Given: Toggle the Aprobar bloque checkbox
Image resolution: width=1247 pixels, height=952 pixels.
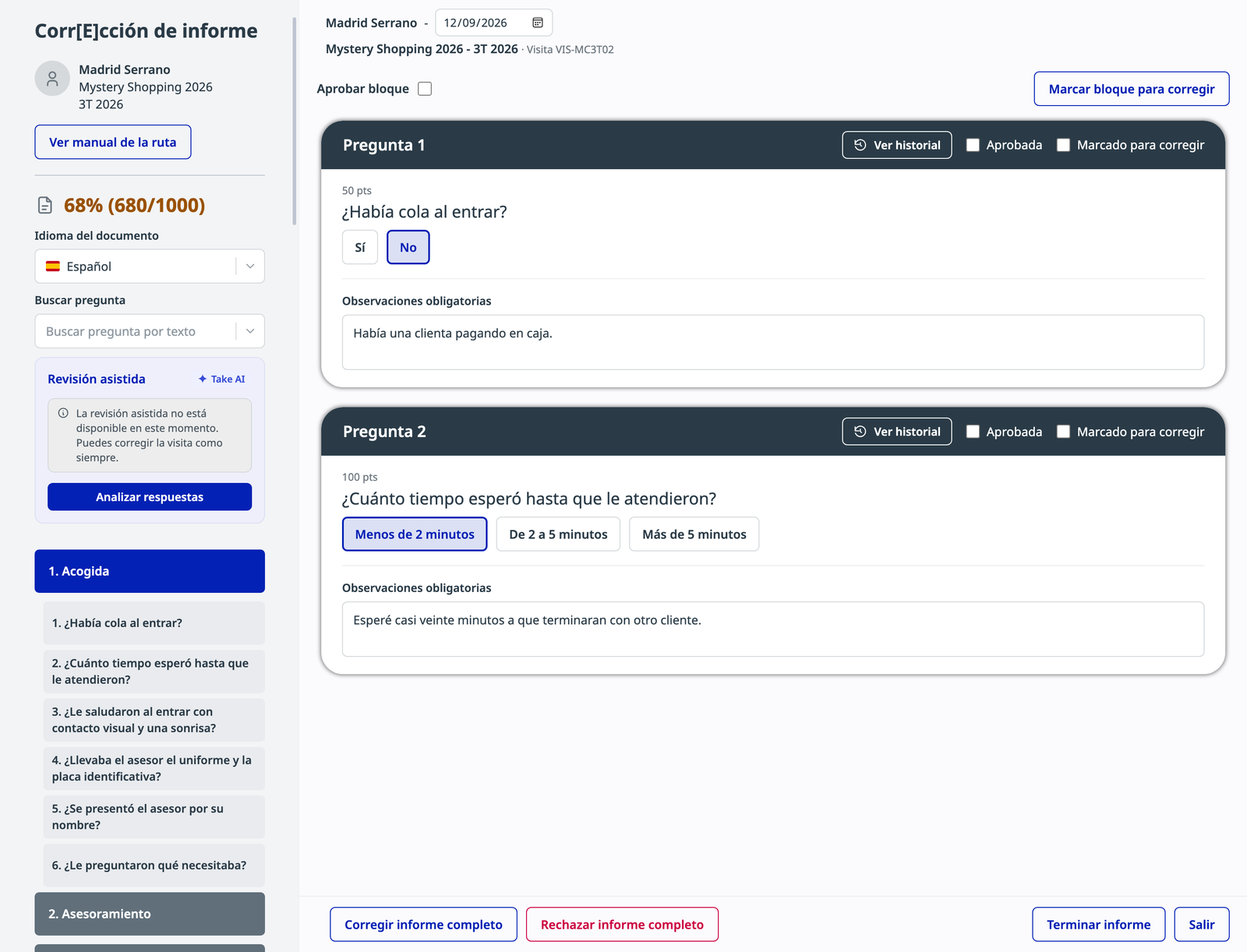Looking at the screenshot, I should (x=425, y=89).
